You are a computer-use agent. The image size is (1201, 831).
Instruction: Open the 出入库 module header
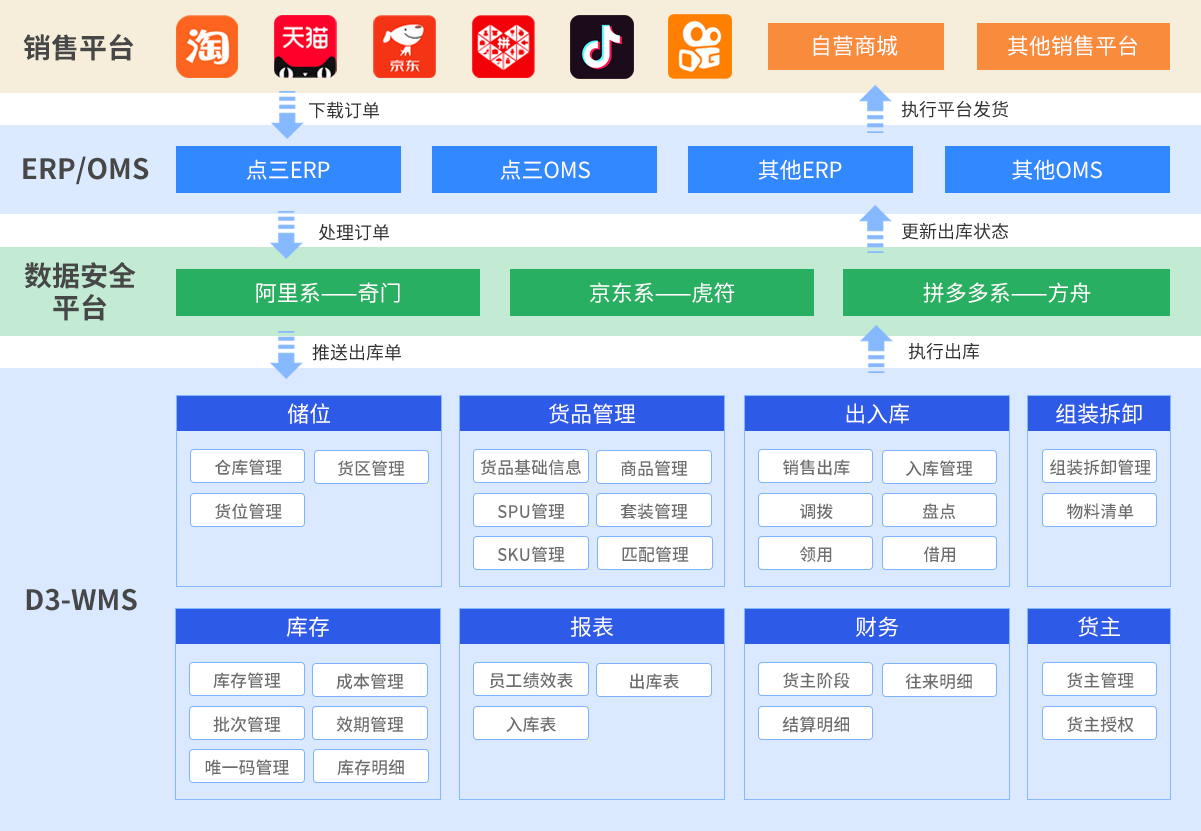tap(877, 414)
